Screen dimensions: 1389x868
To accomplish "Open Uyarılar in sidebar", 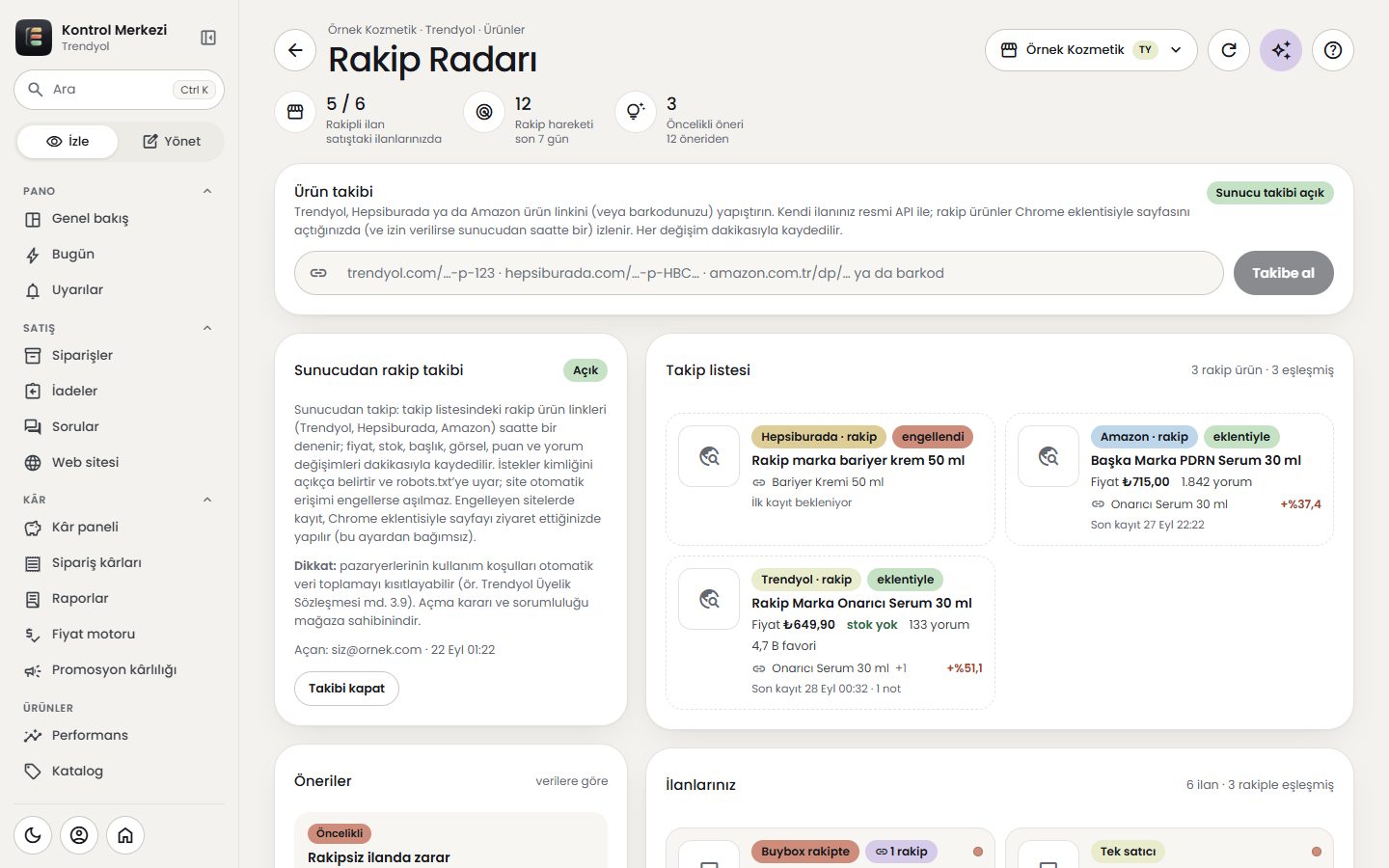I will [x=119, y=290].
